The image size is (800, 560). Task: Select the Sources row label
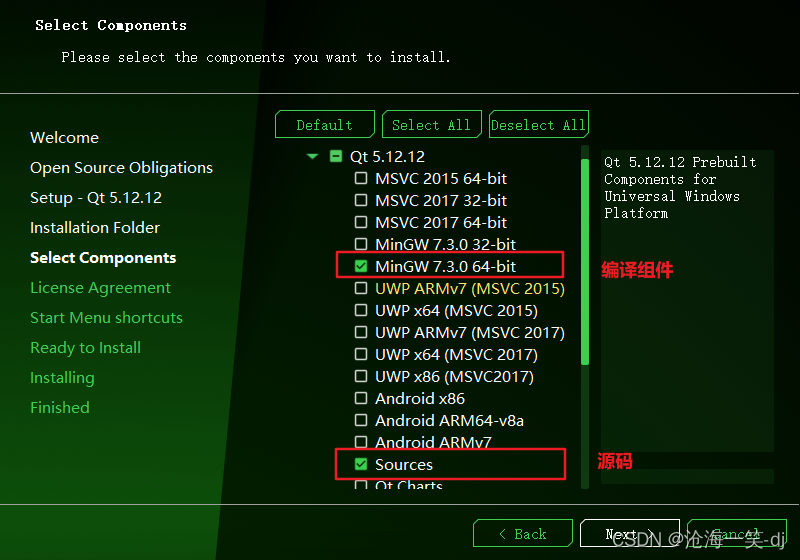(x=404, y=465)
